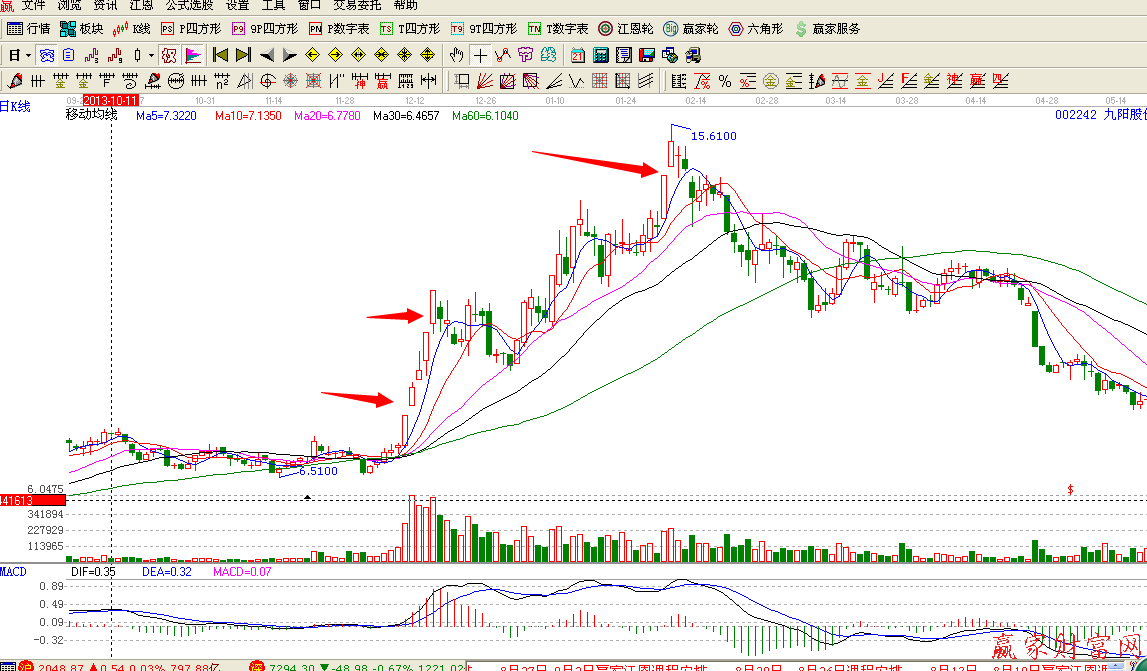Toggle the crosshair cursor tool

point(481,55)
